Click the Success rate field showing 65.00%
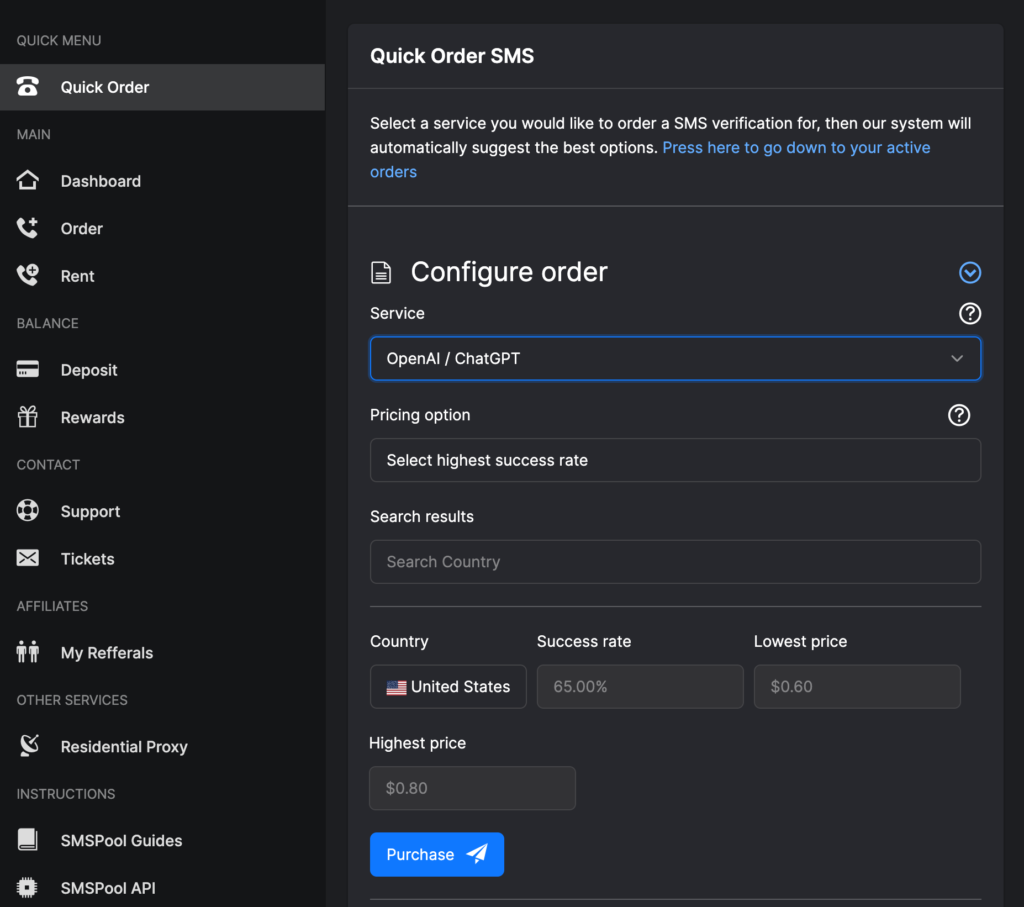The image size is (1024, 907). 640,687
